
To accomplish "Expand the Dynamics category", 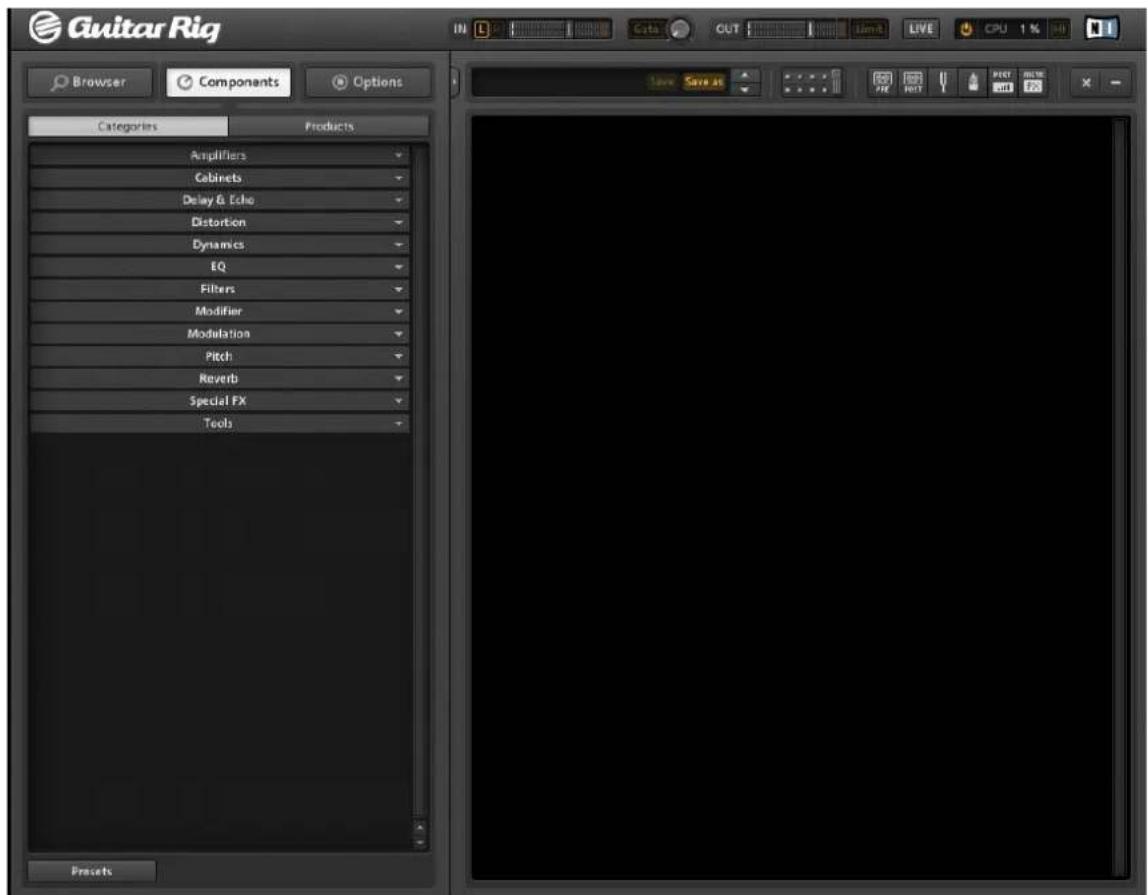I will pos(219,245).
